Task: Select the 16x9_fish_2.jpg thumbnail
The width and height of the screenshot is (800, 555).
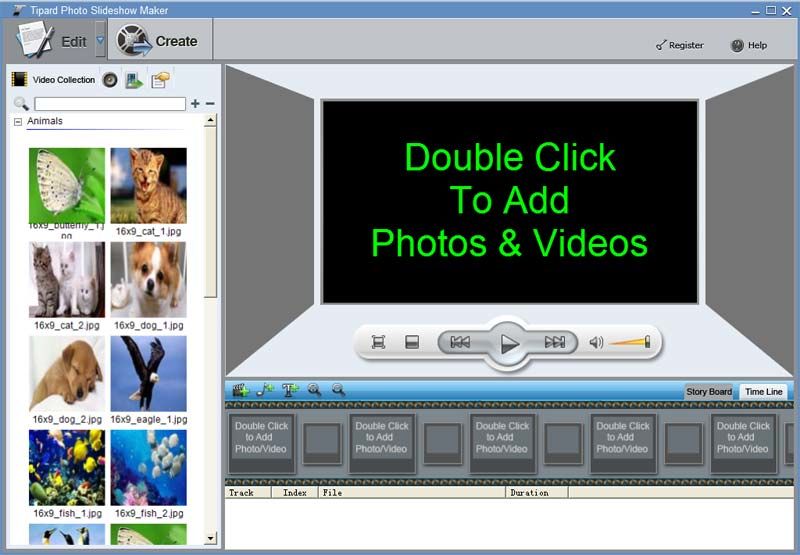Action: (x=148, y=467)
